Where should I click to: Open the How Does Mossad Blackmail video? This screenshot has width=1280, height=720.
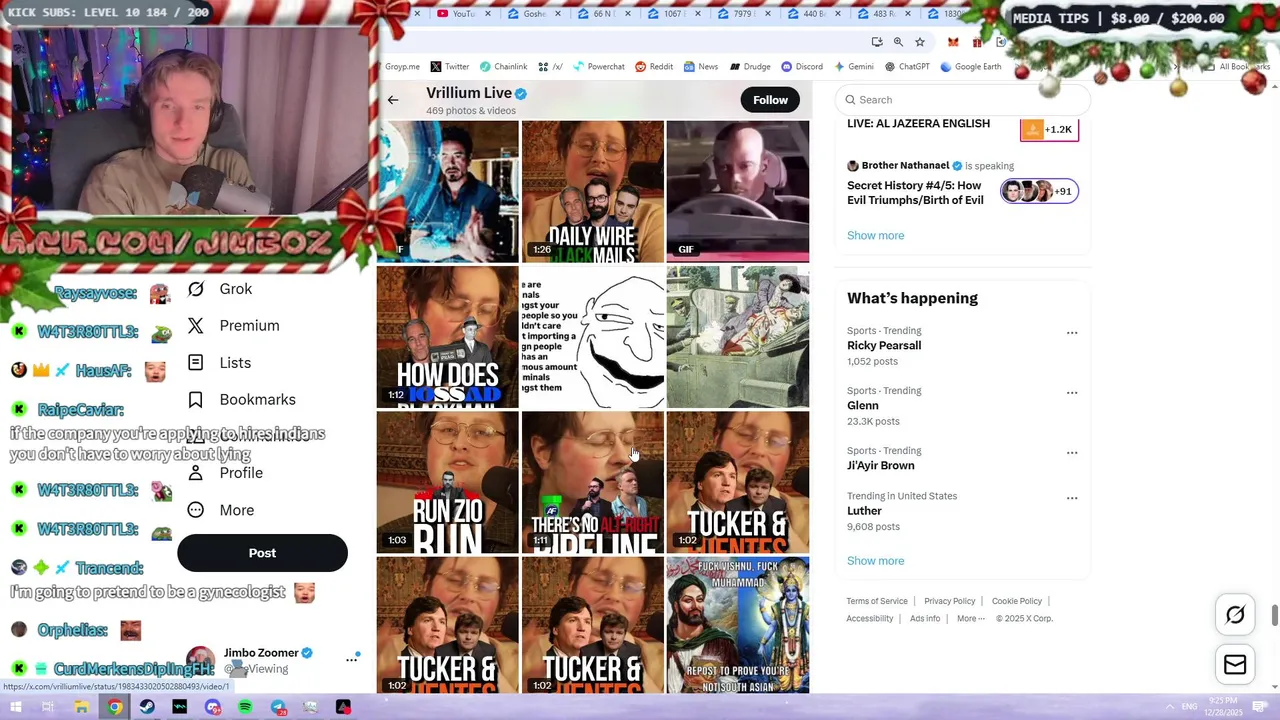pyautogui.click(x=447, y=337)
